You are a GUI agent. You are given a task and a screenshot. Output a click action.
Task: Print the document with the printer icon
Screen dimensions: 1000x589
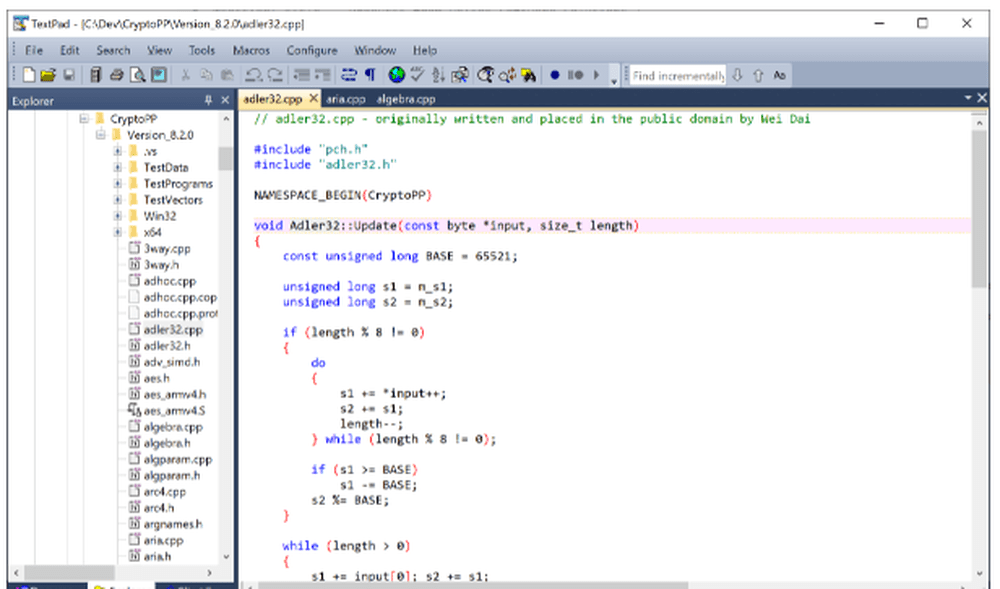(116, 75)
